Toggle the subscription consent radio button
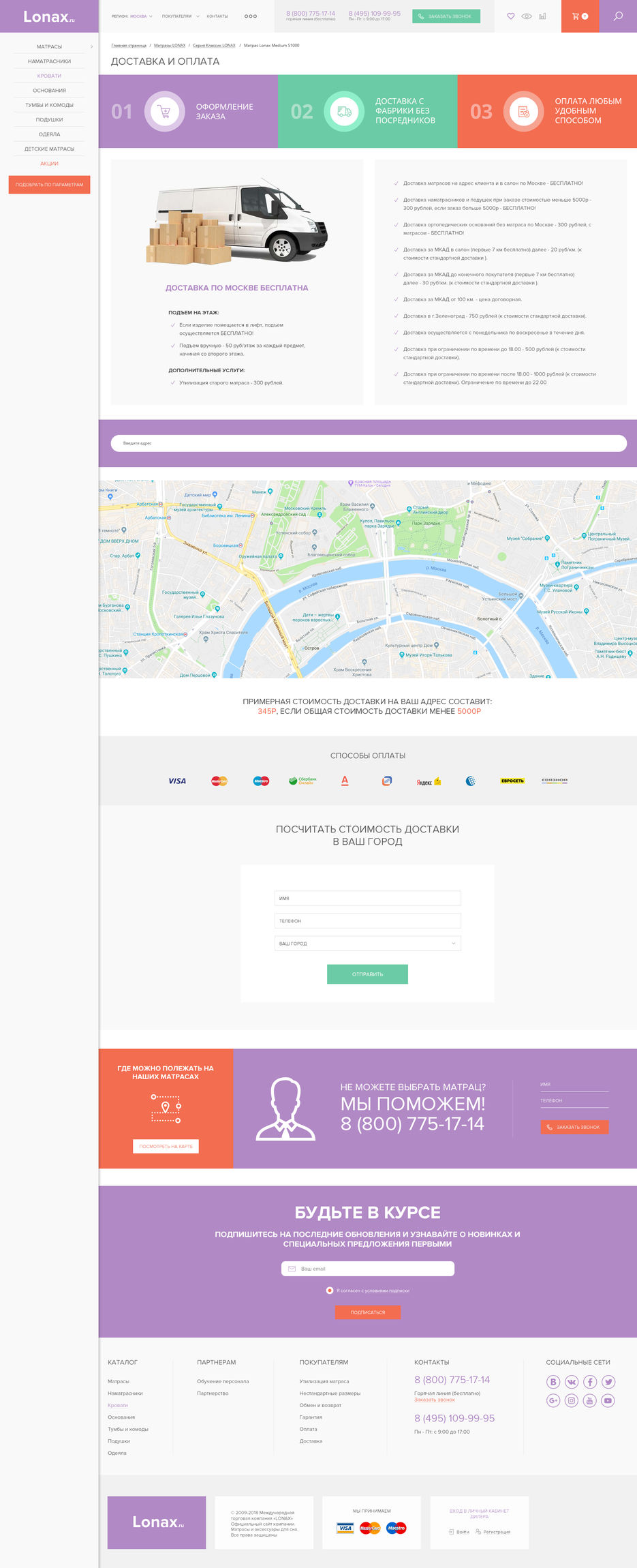The height and width of the screenshot is (1568, 637). [x=330, y=1291]
